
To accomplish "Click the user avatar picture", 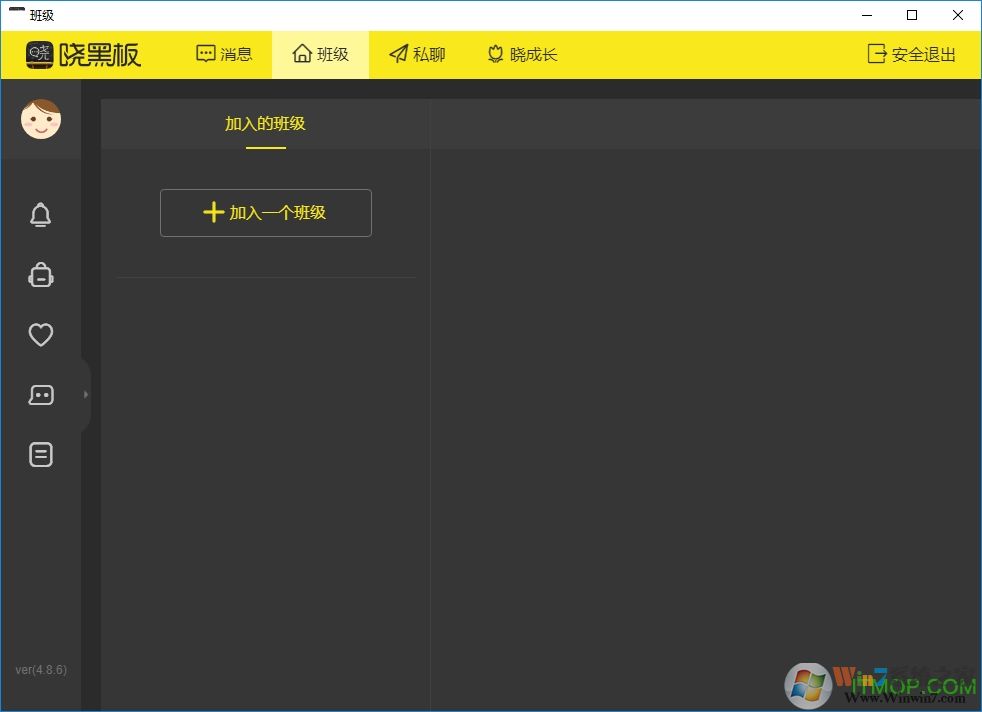I will coord(41,120).
